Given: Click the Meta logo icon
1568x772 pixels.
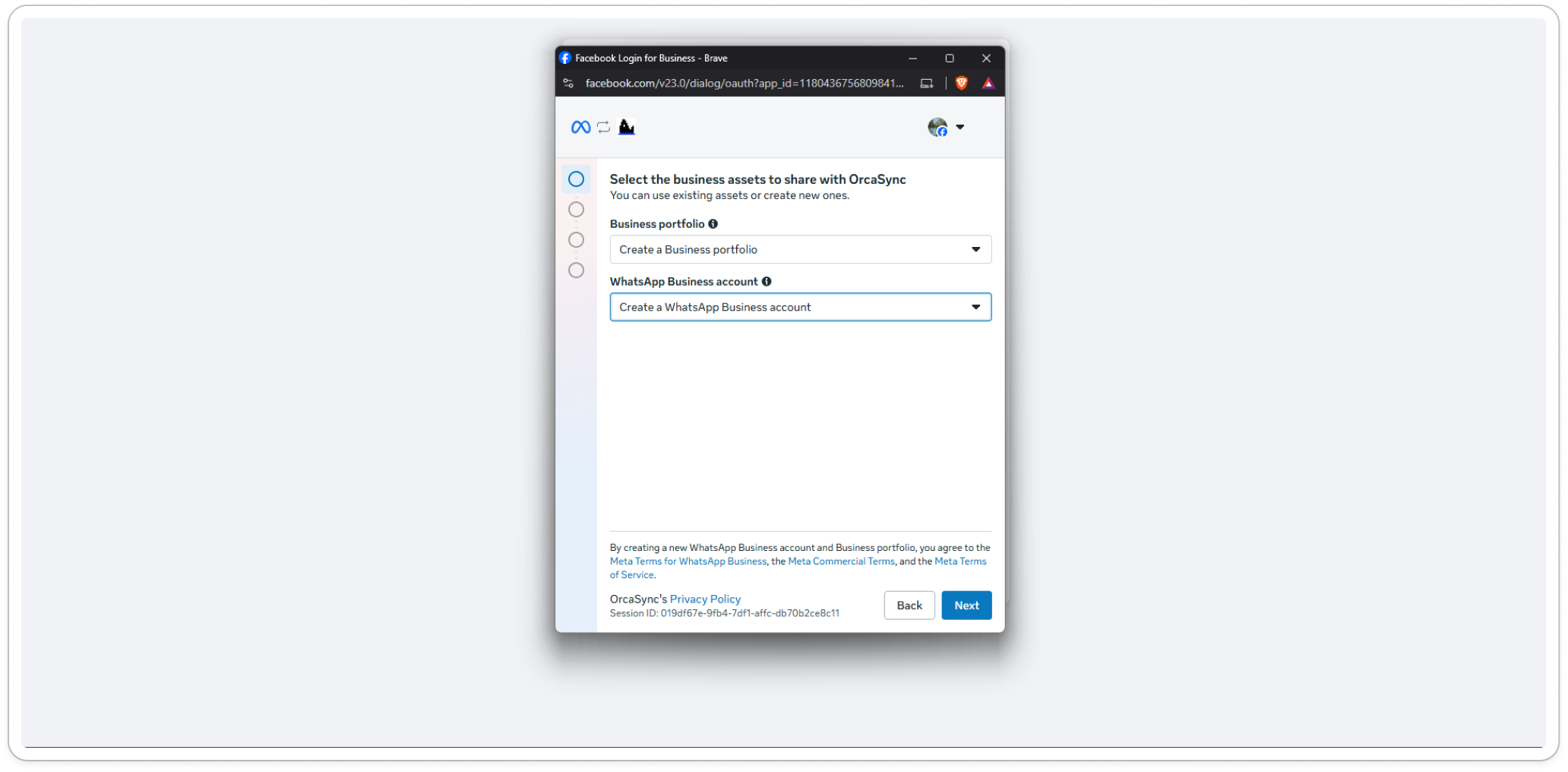Looking at the screenshot, I should [580, 127].
